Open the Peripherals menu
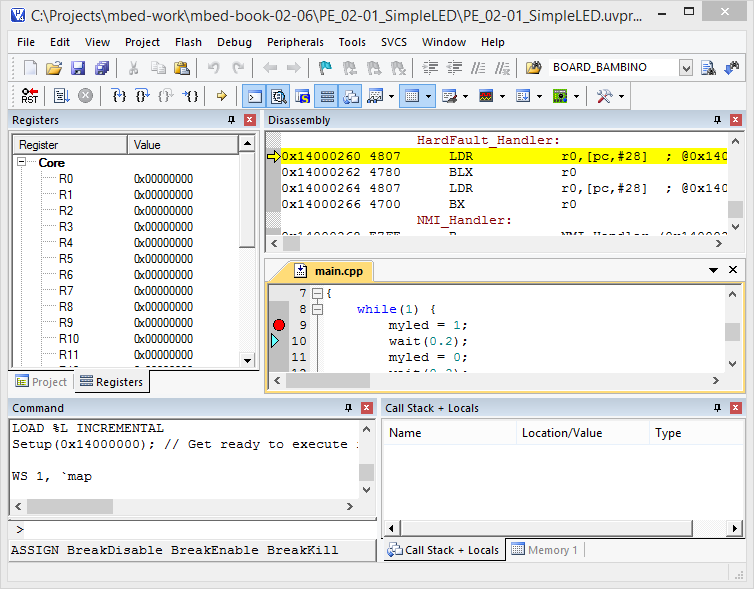The height and width of the screenshot is (589, 754). (295, 42)
